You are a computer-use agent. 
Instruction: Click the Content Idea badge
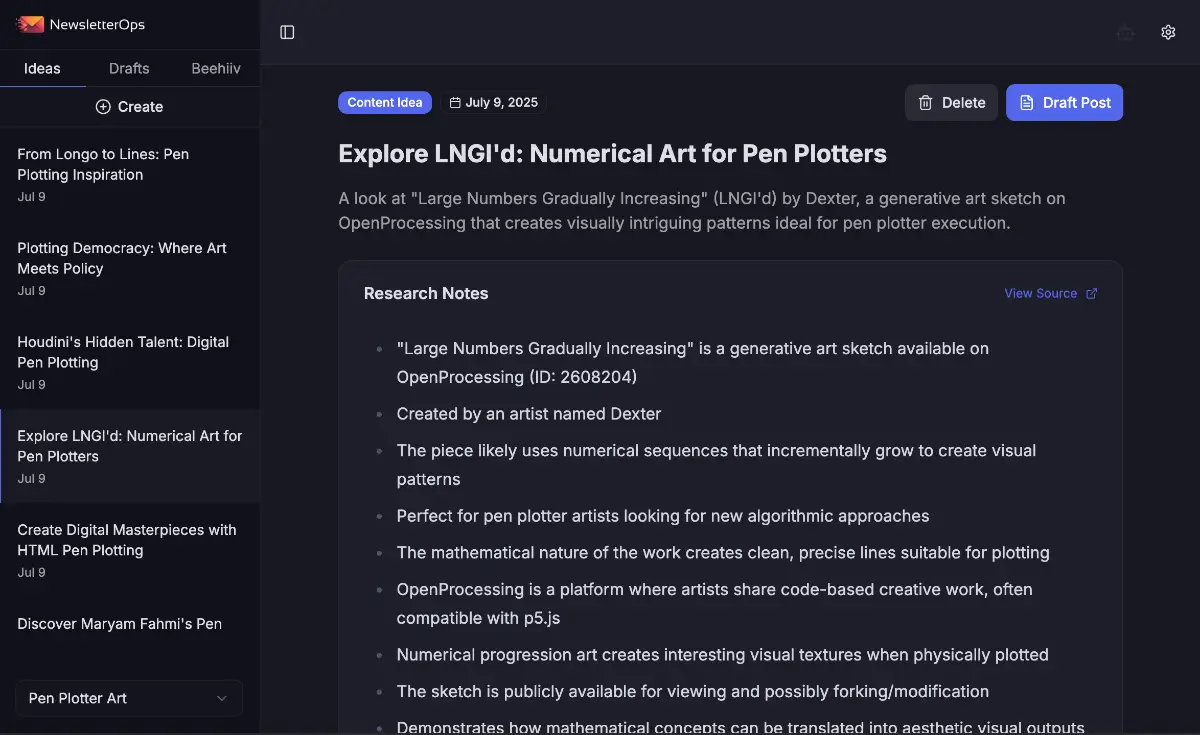click(x=385, y=102)
